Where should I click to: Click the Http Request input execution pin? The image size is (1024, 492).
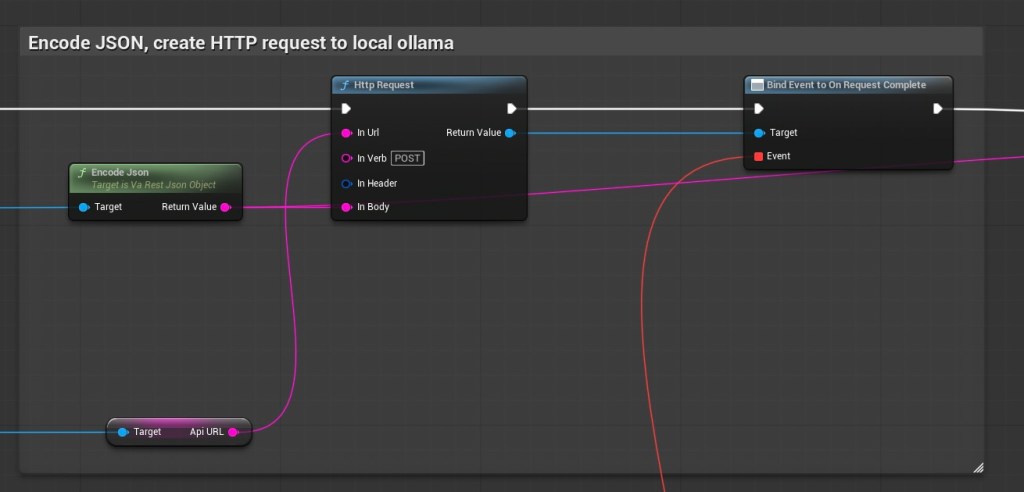(346, 108)
